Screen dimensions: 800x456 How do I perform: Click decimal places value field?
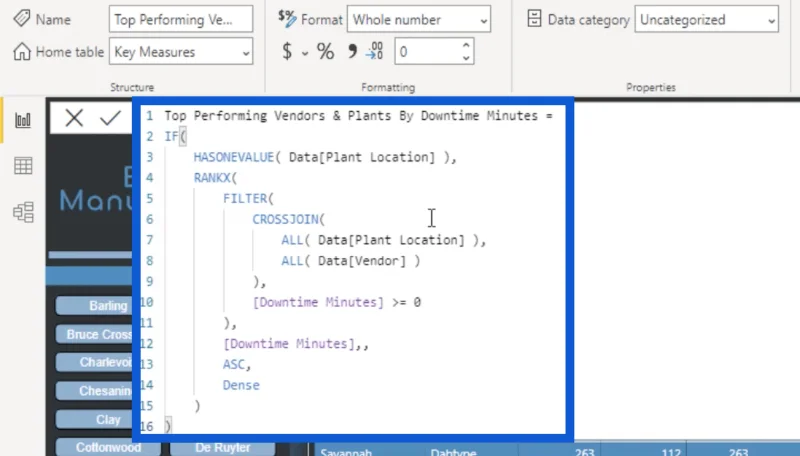[x=428, y=52]
